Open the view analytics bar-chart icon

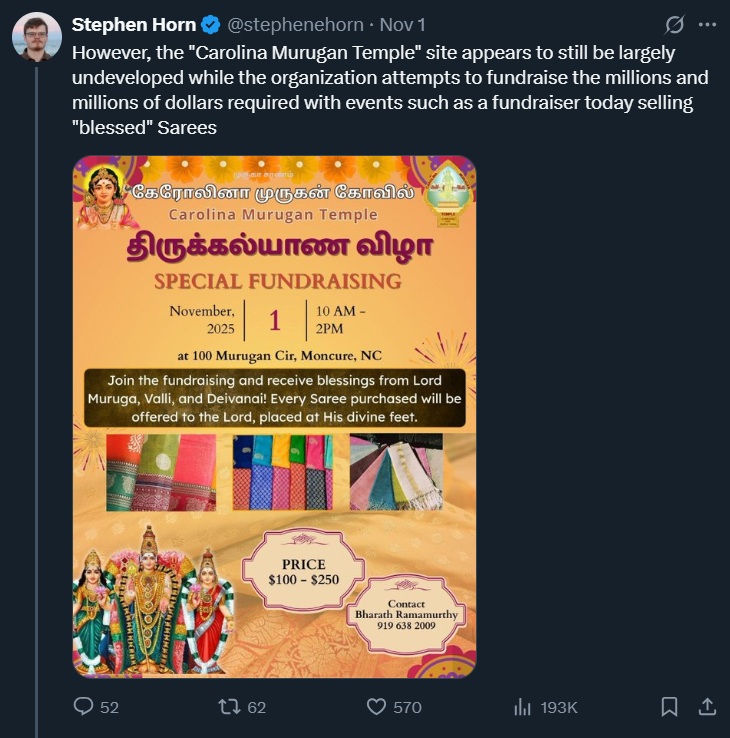[x=522, y=707]
